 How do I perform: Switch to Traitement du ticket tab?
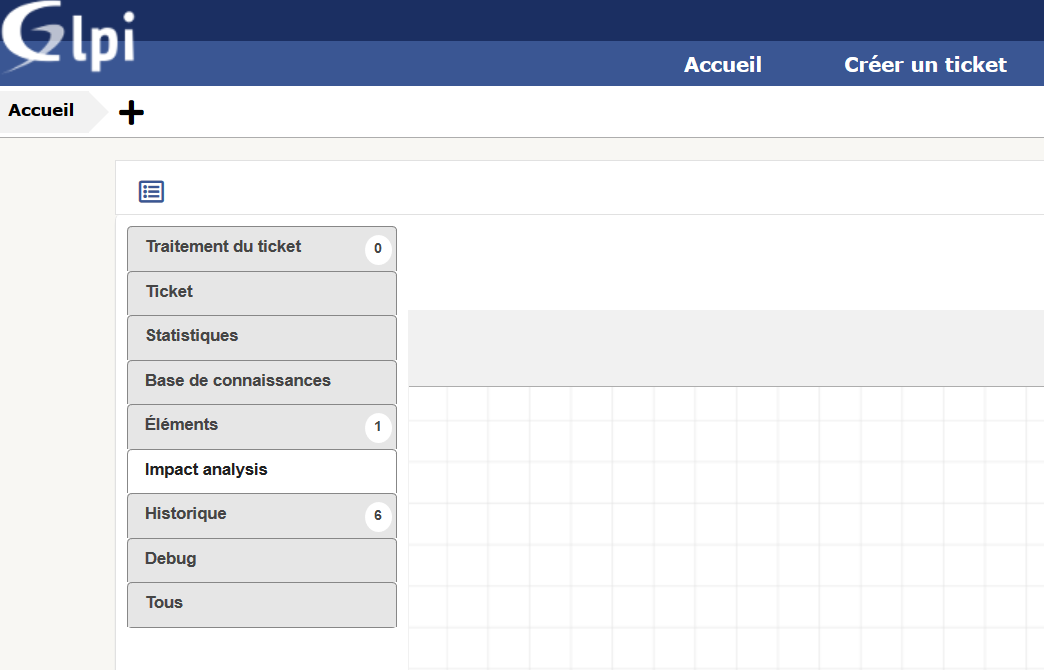tap(262, 248)
